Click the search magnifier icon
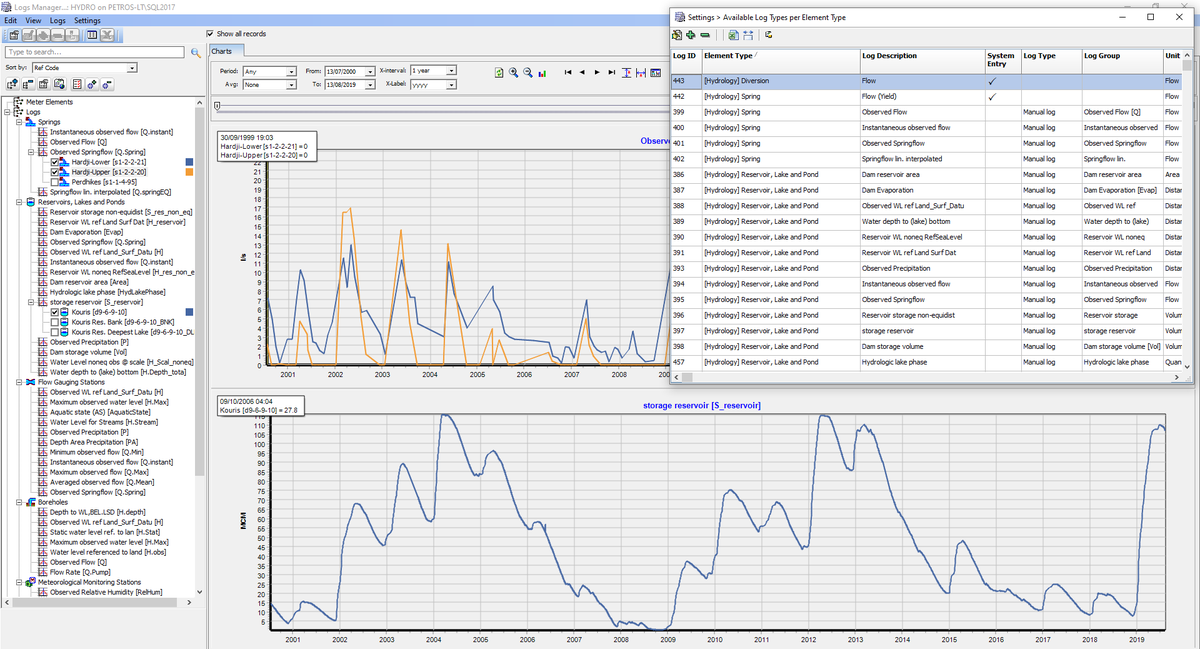 pos(196,52)
